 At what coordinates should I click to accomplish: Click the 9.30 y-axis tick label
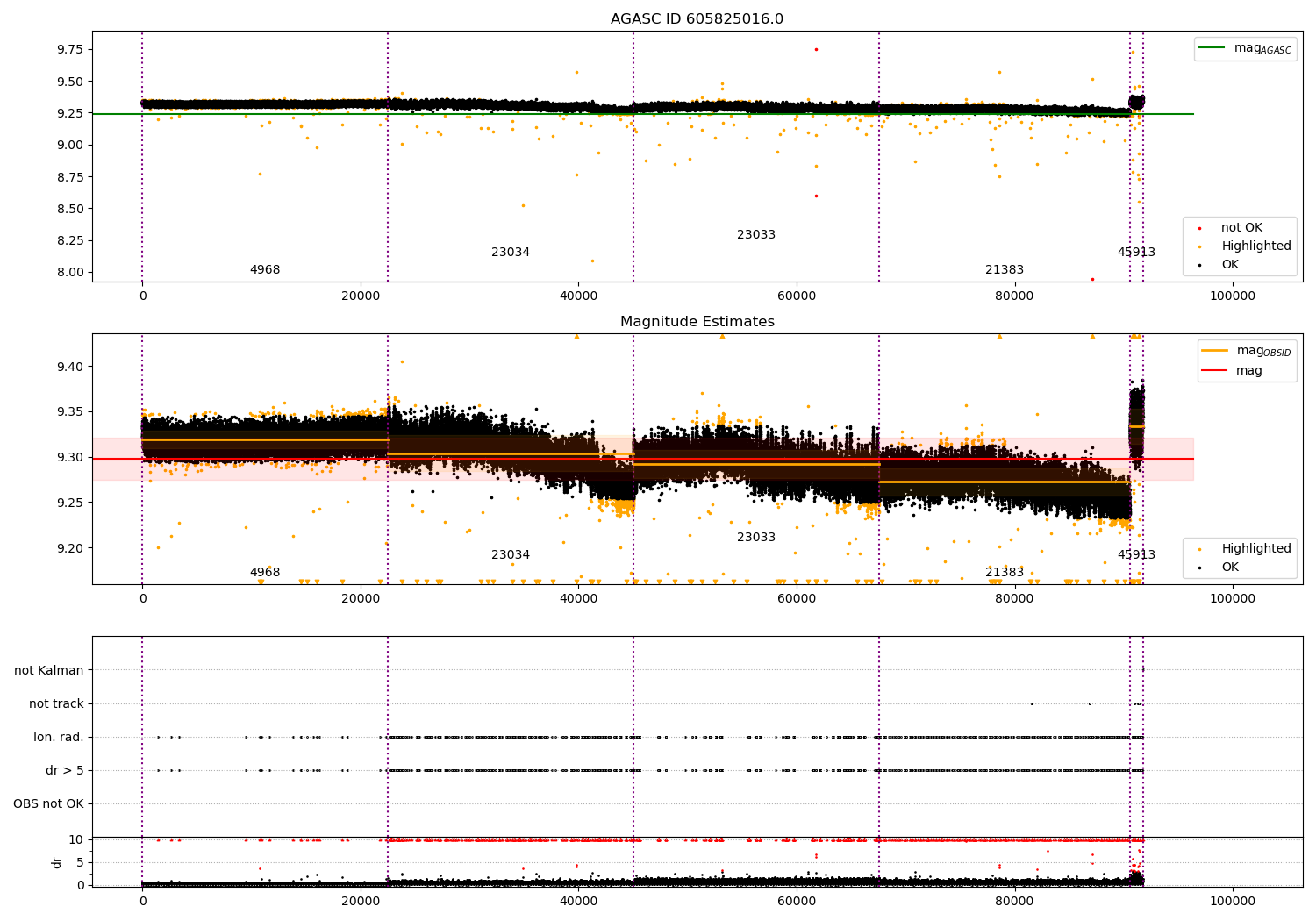pyautogui.click(x=70, y=458)
